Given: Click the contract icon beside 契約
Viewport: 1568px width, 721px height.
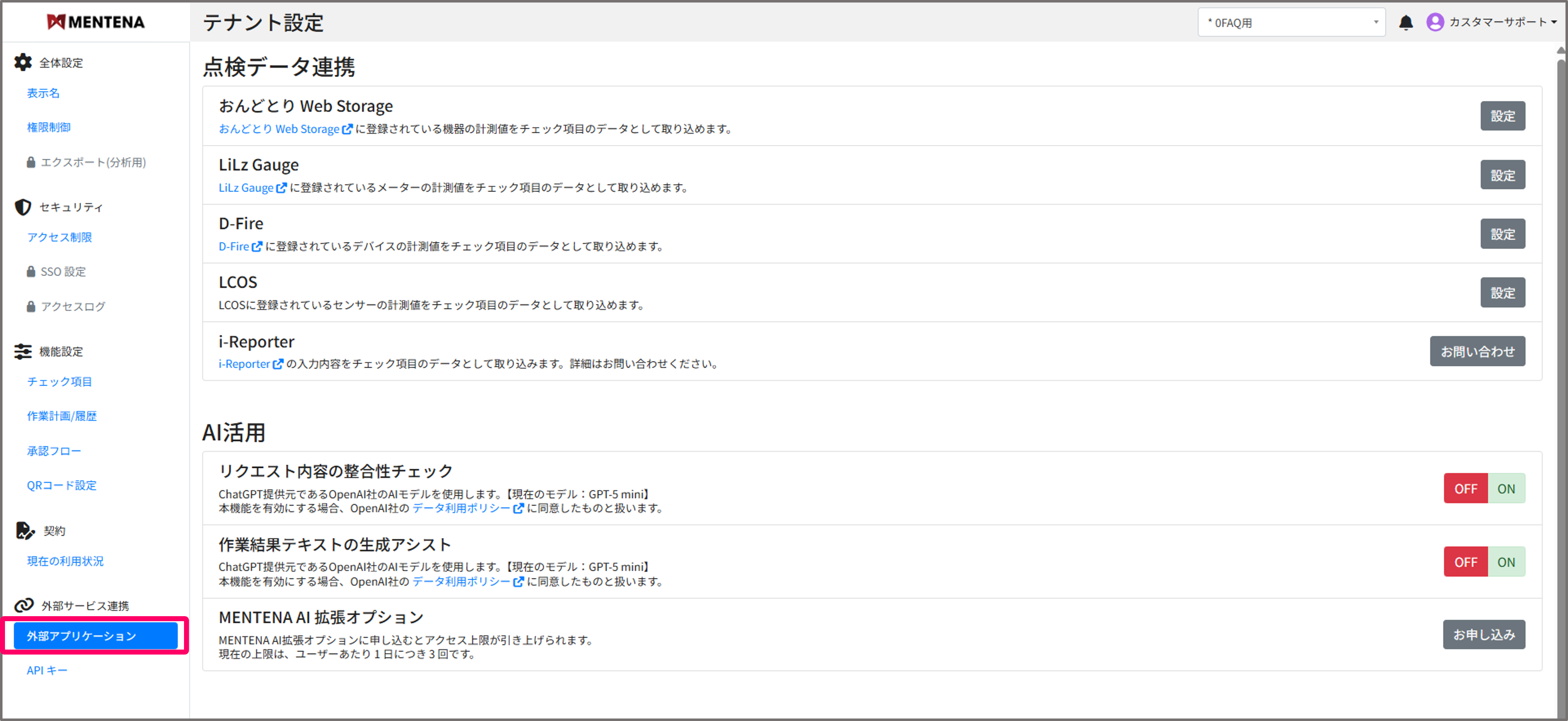Looking at the screenshot, I should click(x=25, y=531).
